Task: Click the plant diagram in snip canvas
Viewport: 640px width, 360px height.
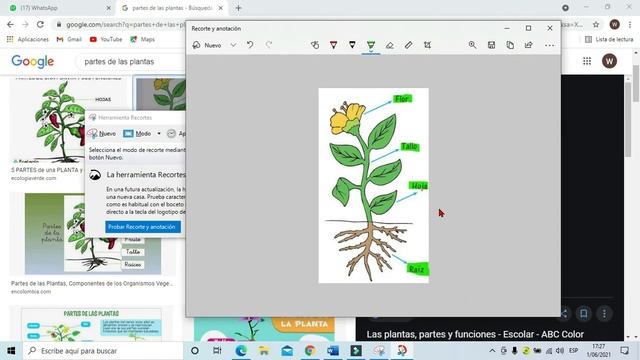Action: (373, 185)
